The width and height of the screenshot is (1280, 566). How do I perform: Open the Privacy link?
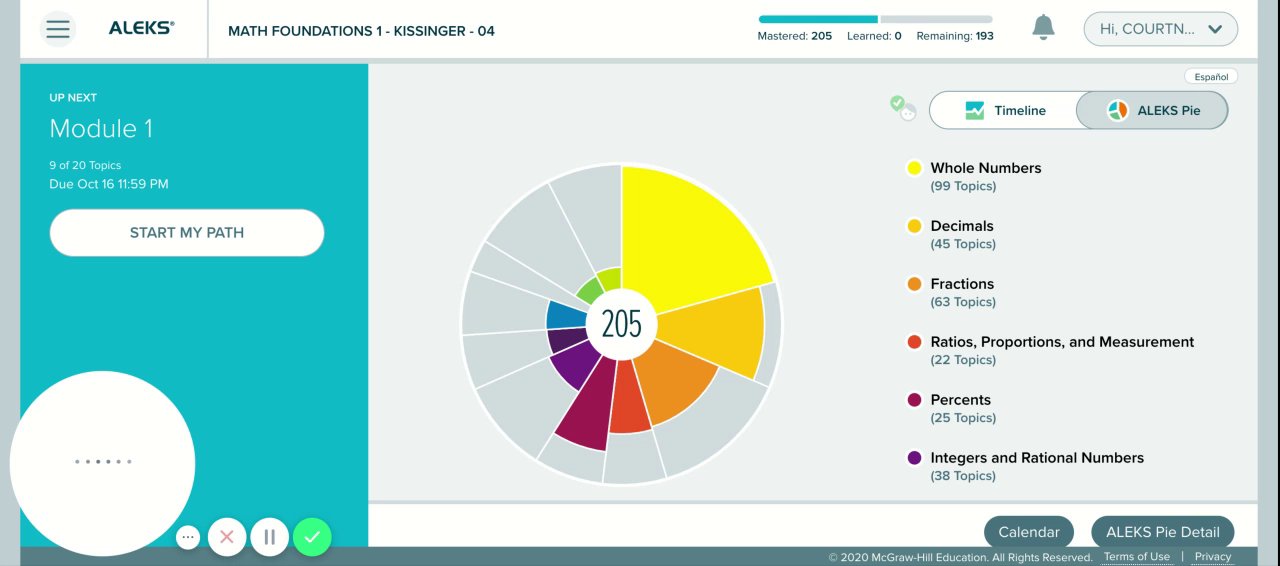click(1213, 557)
